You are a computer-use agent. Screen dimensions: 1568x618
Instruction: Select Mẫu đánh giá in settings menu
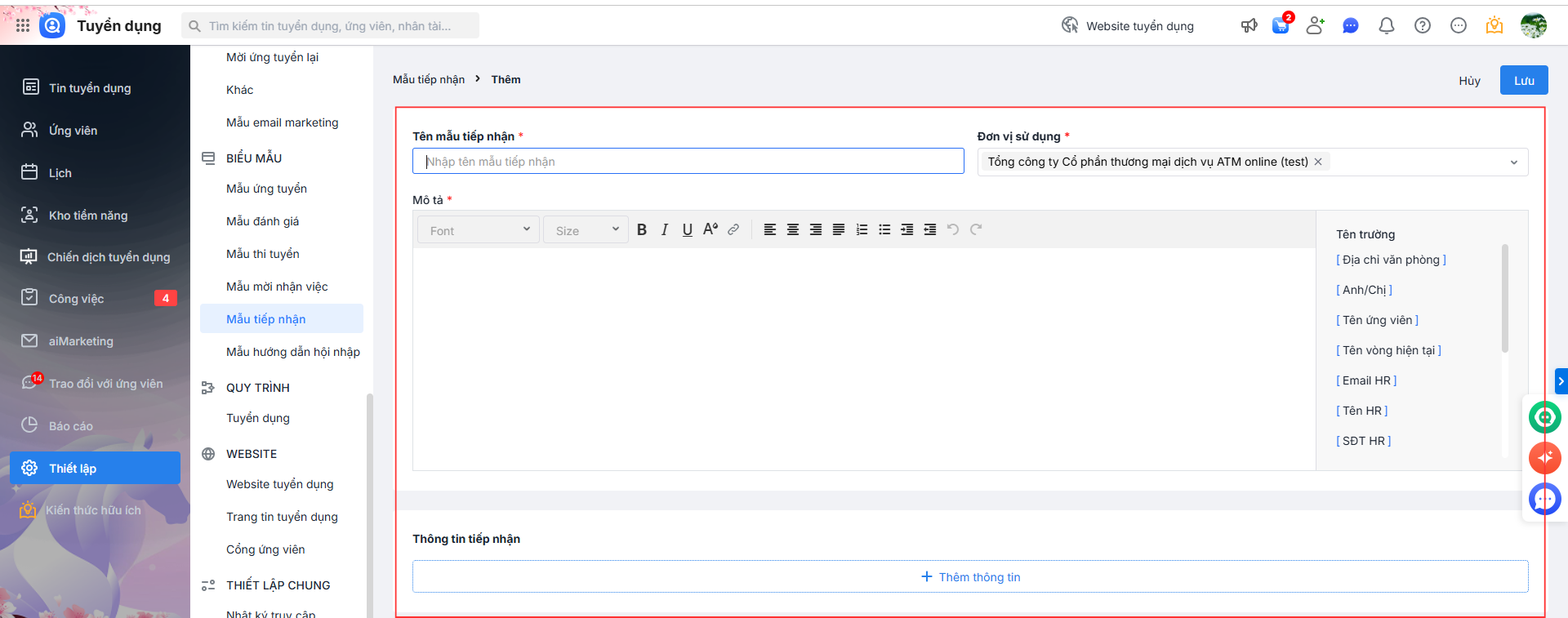282,221
